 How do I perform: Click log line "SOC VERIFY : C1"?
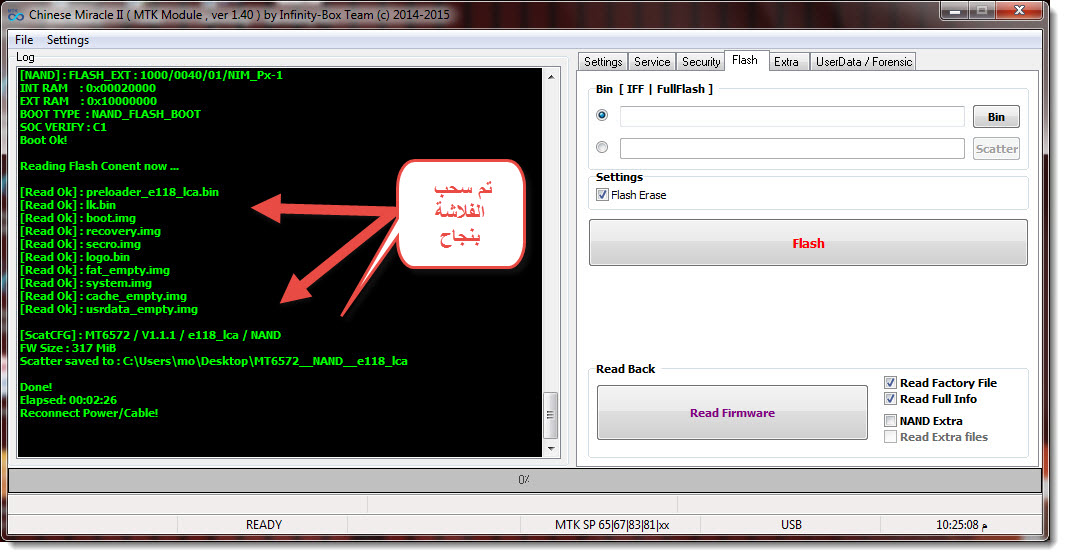[63, 127]
